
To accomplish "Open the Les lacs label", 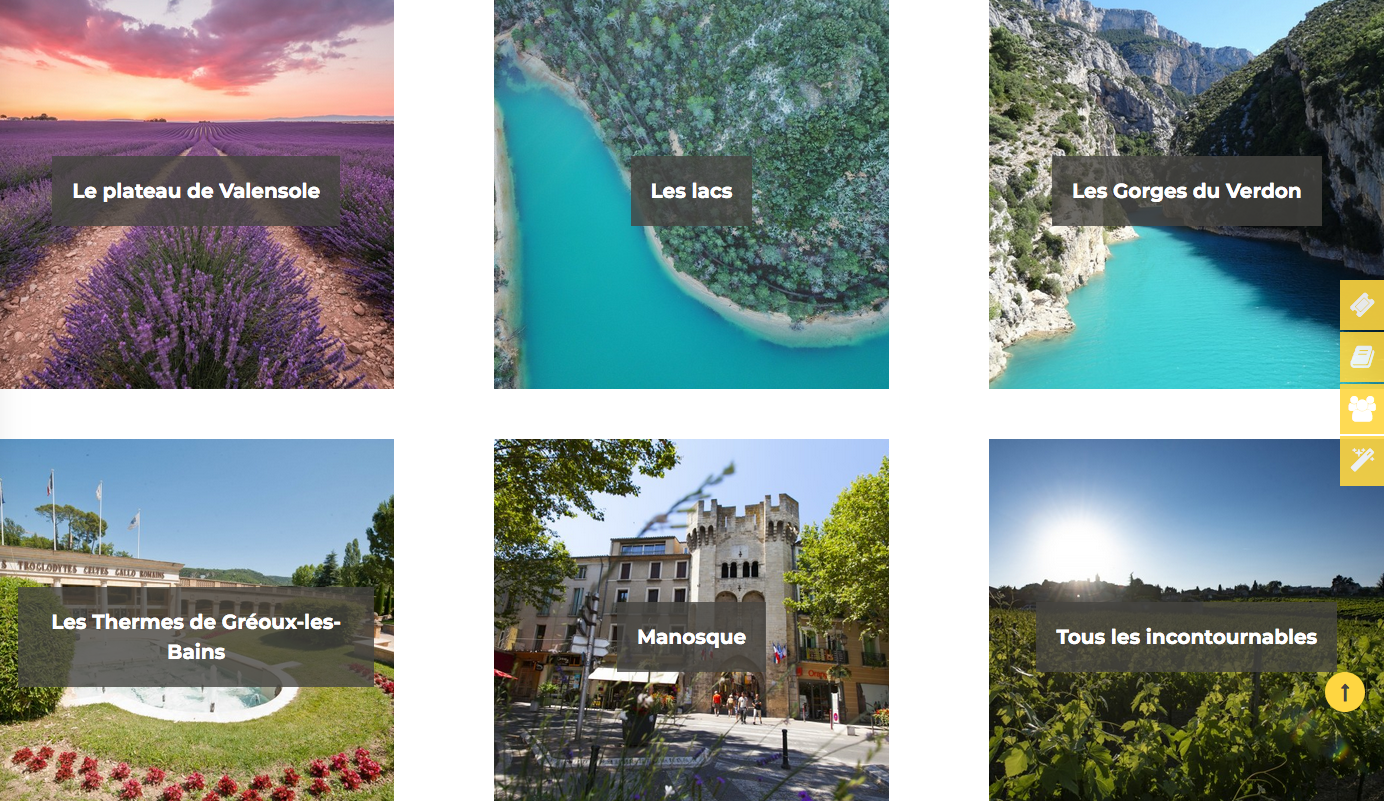I will click(691, 191).
